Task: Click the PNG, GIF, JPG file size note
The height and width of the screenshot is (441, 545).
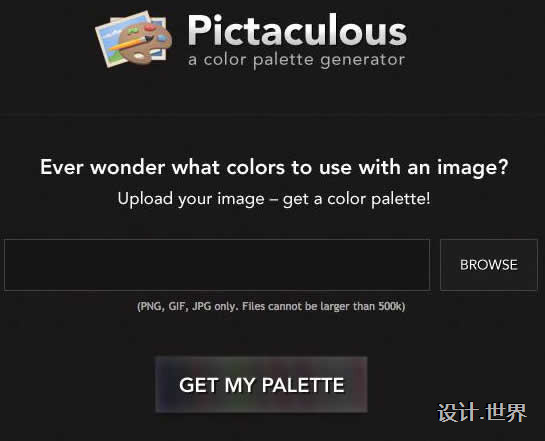Action: [x=271, y=307]
